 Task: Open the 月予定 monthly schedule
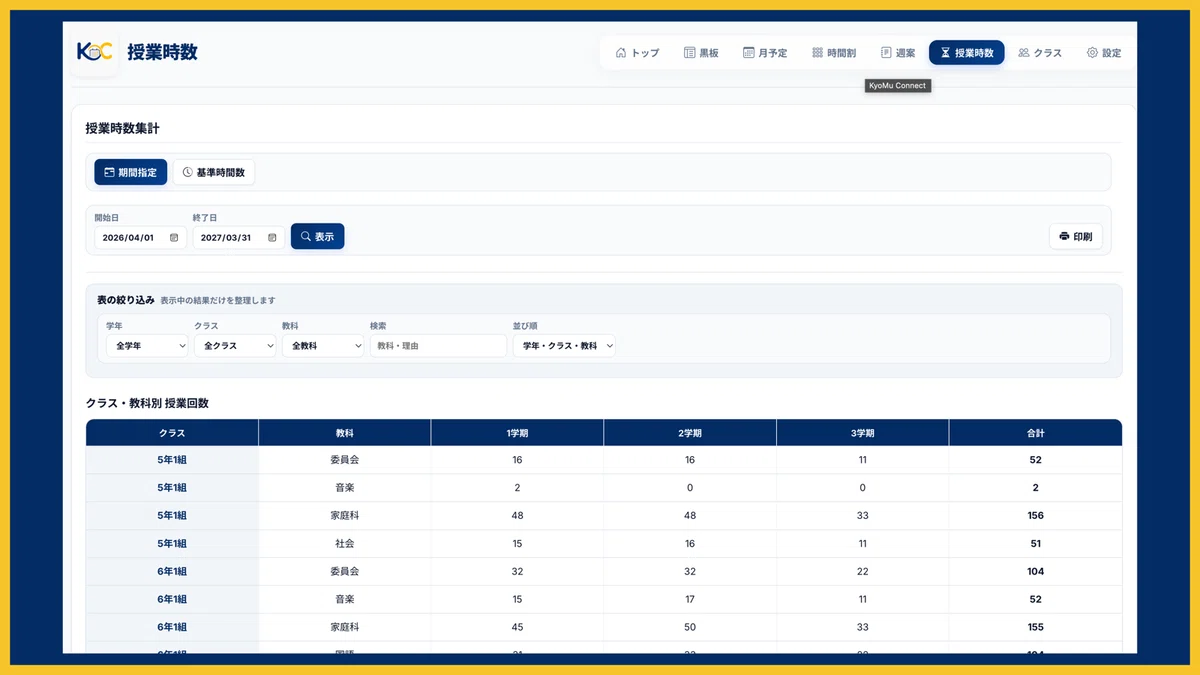coord(765,53)
